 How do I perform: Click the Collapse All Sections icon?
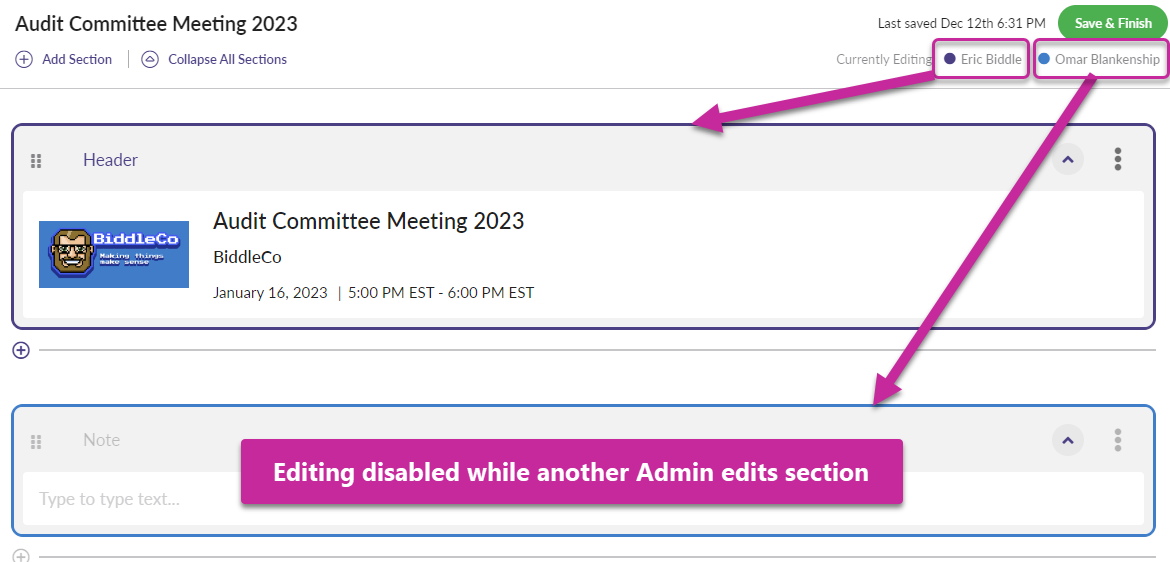(150, 59)
